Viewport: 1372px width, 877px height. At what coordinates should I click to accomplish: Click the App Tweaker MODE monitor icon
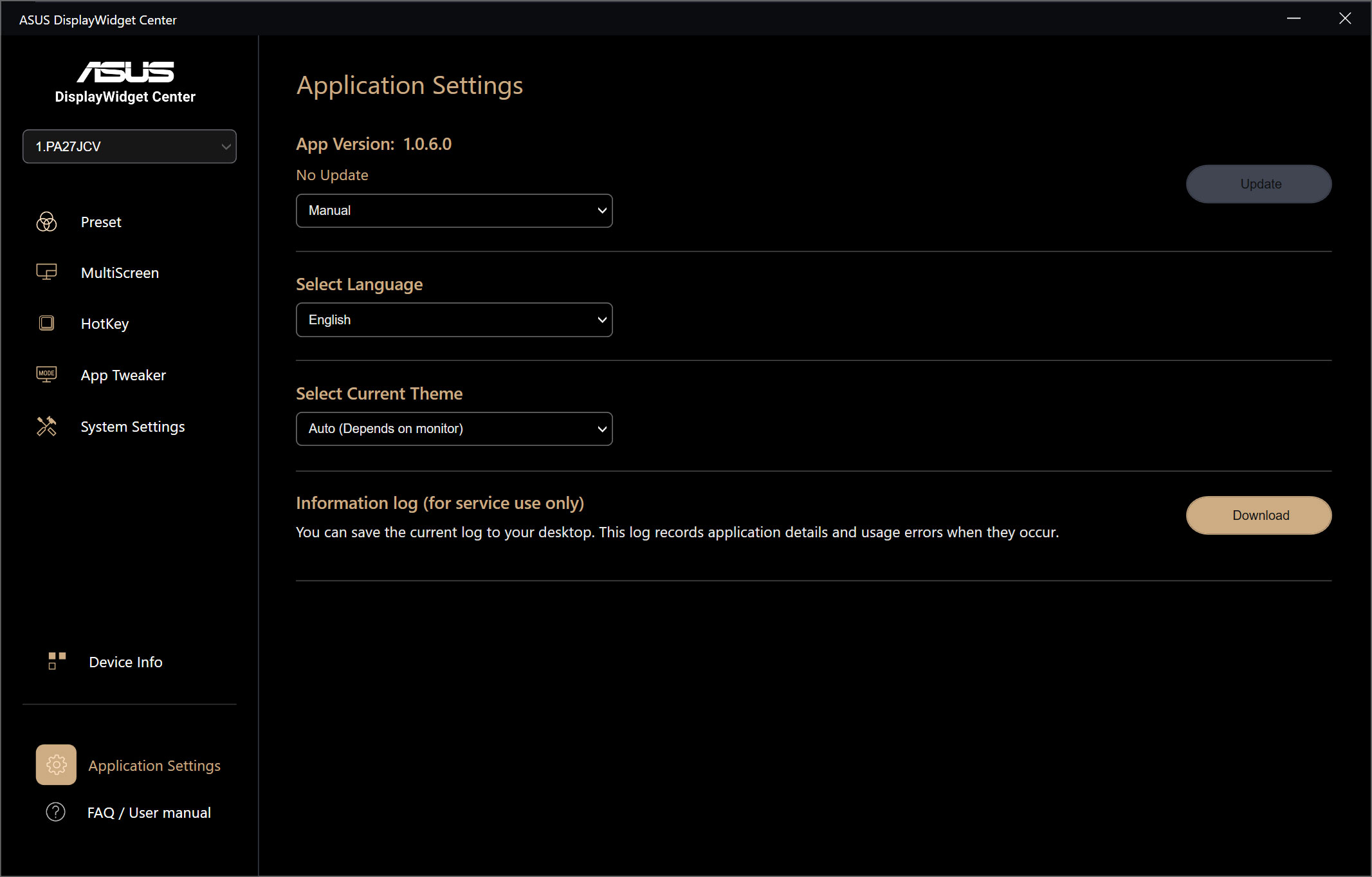click(46, 374)
